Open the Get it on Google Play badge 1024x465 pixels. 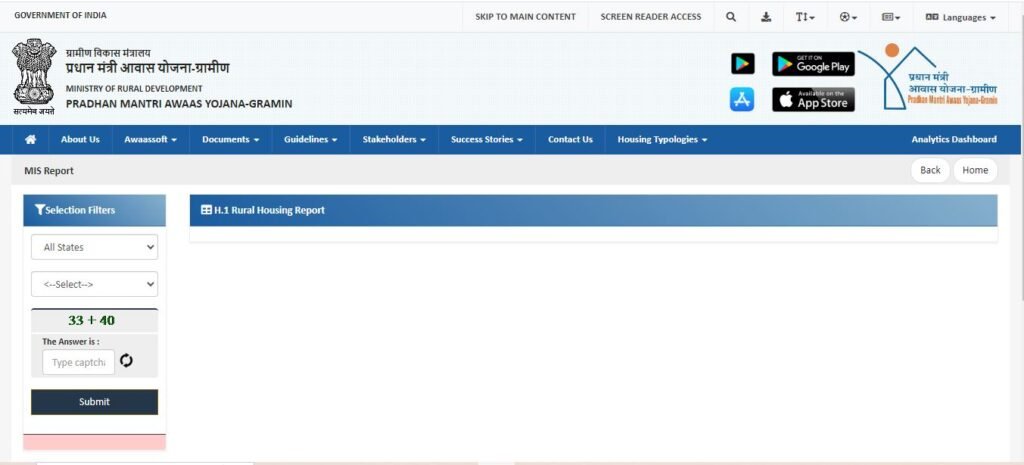coord(813,64)
